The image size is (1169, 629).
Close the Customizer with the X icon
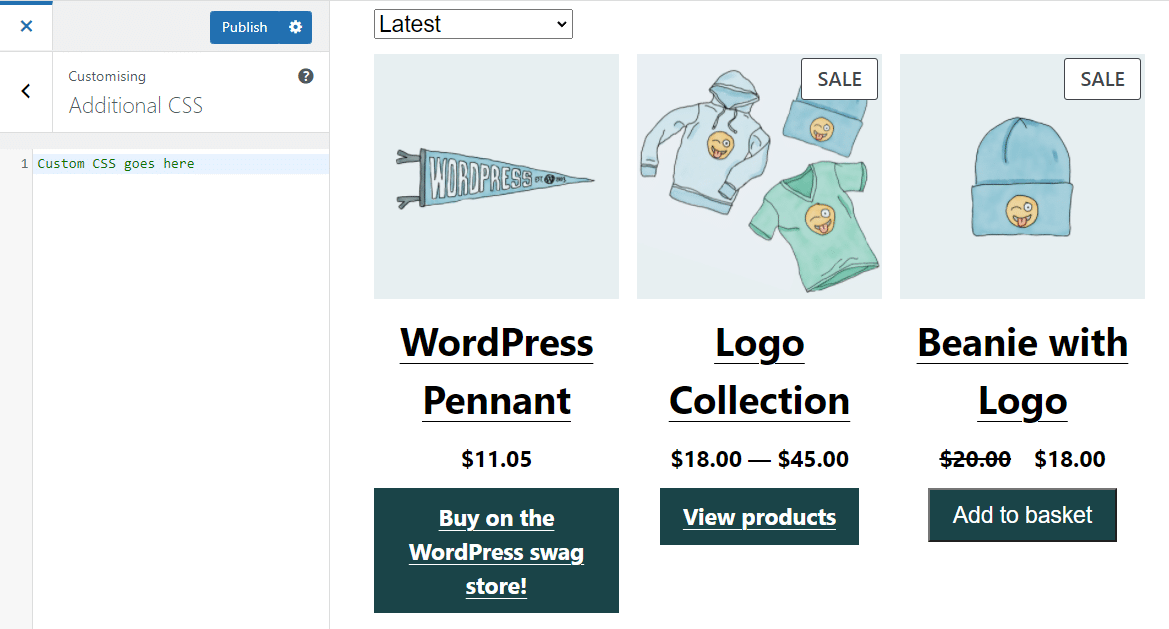pos(26,26)
